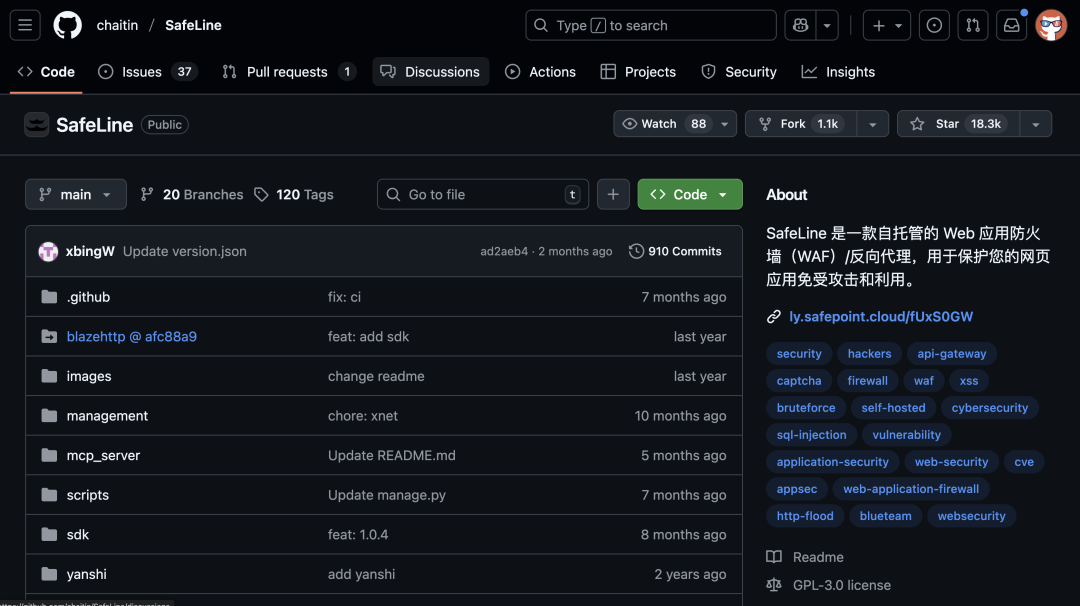Click the yanshi folder icon
This screenshot has height=606, width=1080.
point(49,574)
